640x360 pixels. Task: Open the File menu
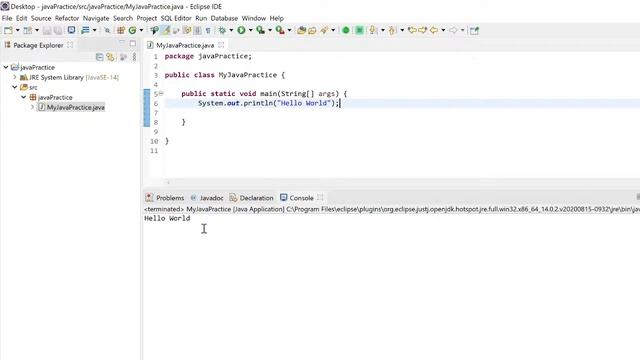7,18
